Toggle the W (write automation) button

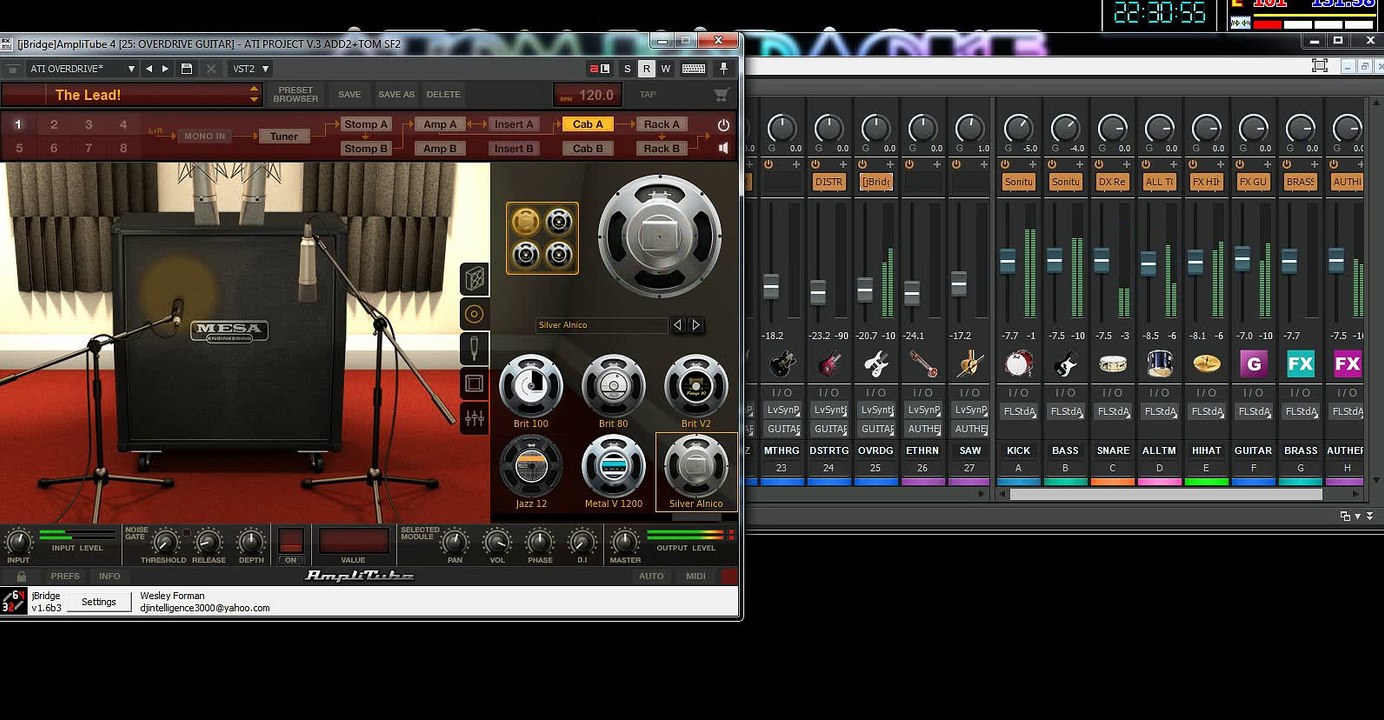(x=665, y=69)
